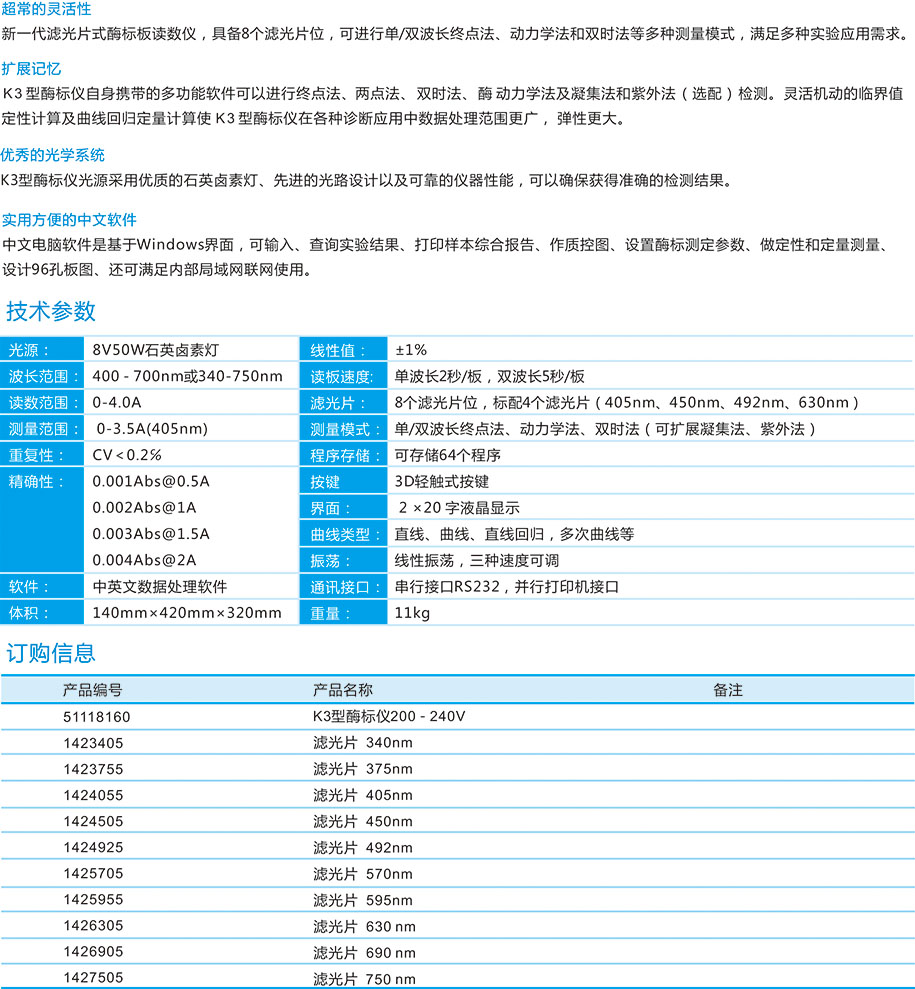Viewport: 915px width, 989px height.
Task: Click the 产品编号 column header
Action: pyautogui.click(x=92, y=690)
